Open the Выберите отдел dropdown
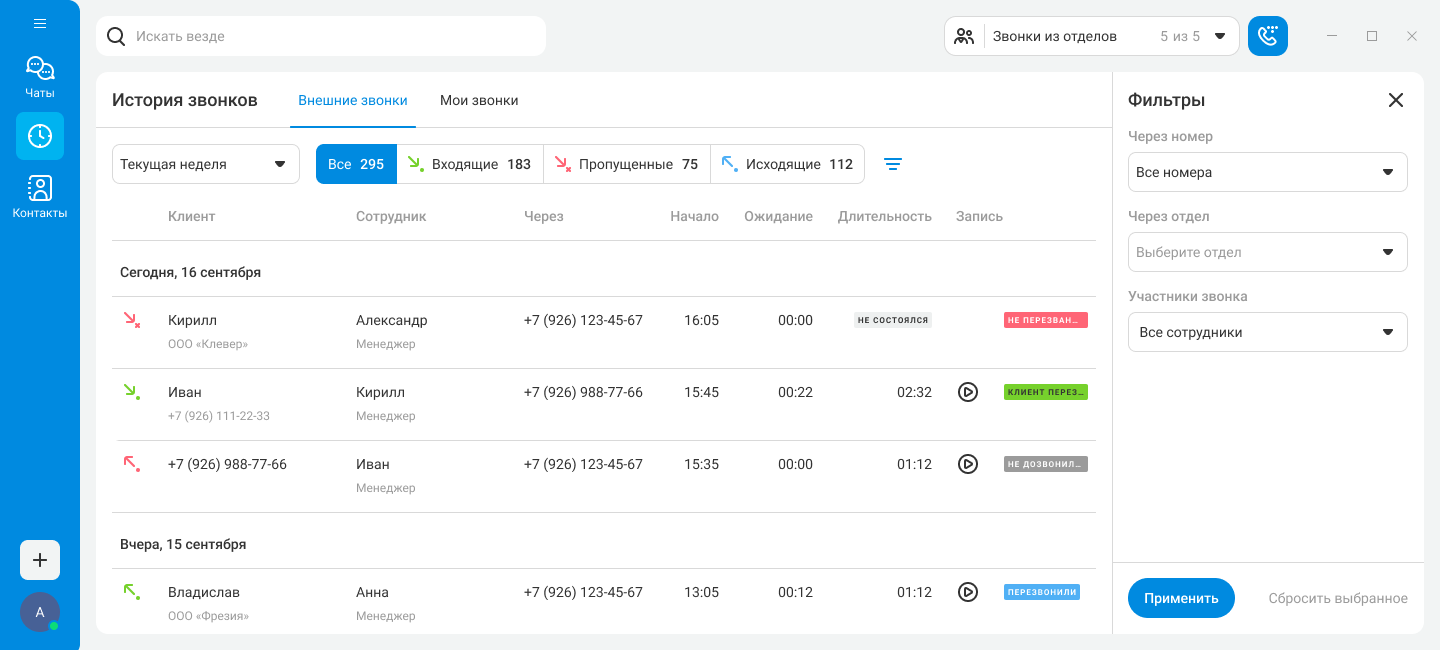 (x=1267, y=252)
